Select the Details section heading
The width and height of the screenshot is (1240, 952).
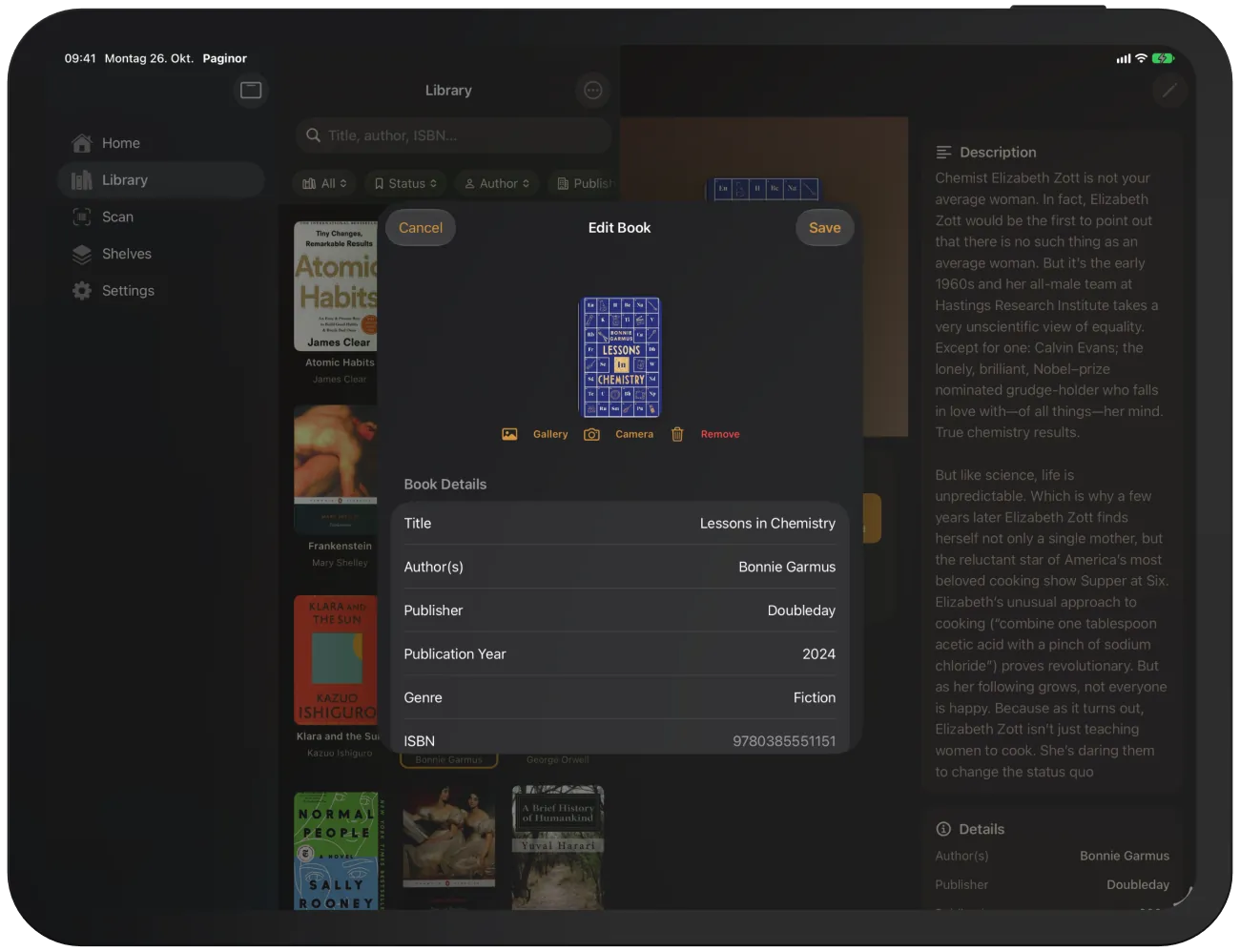982,830
